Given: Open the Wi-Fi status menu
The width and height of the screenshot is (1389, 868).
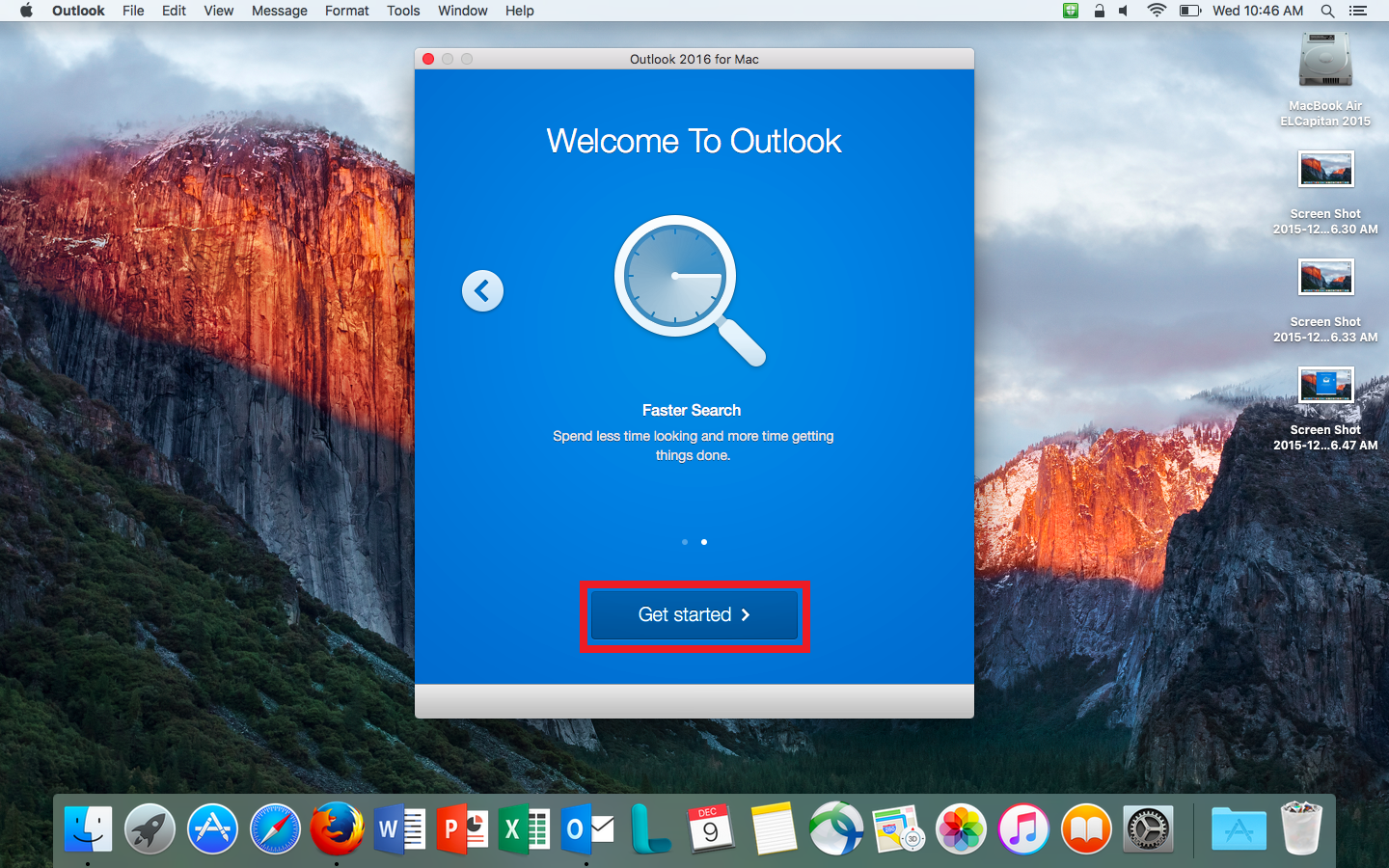Looking at the screenshot, I should (1156, 11).
